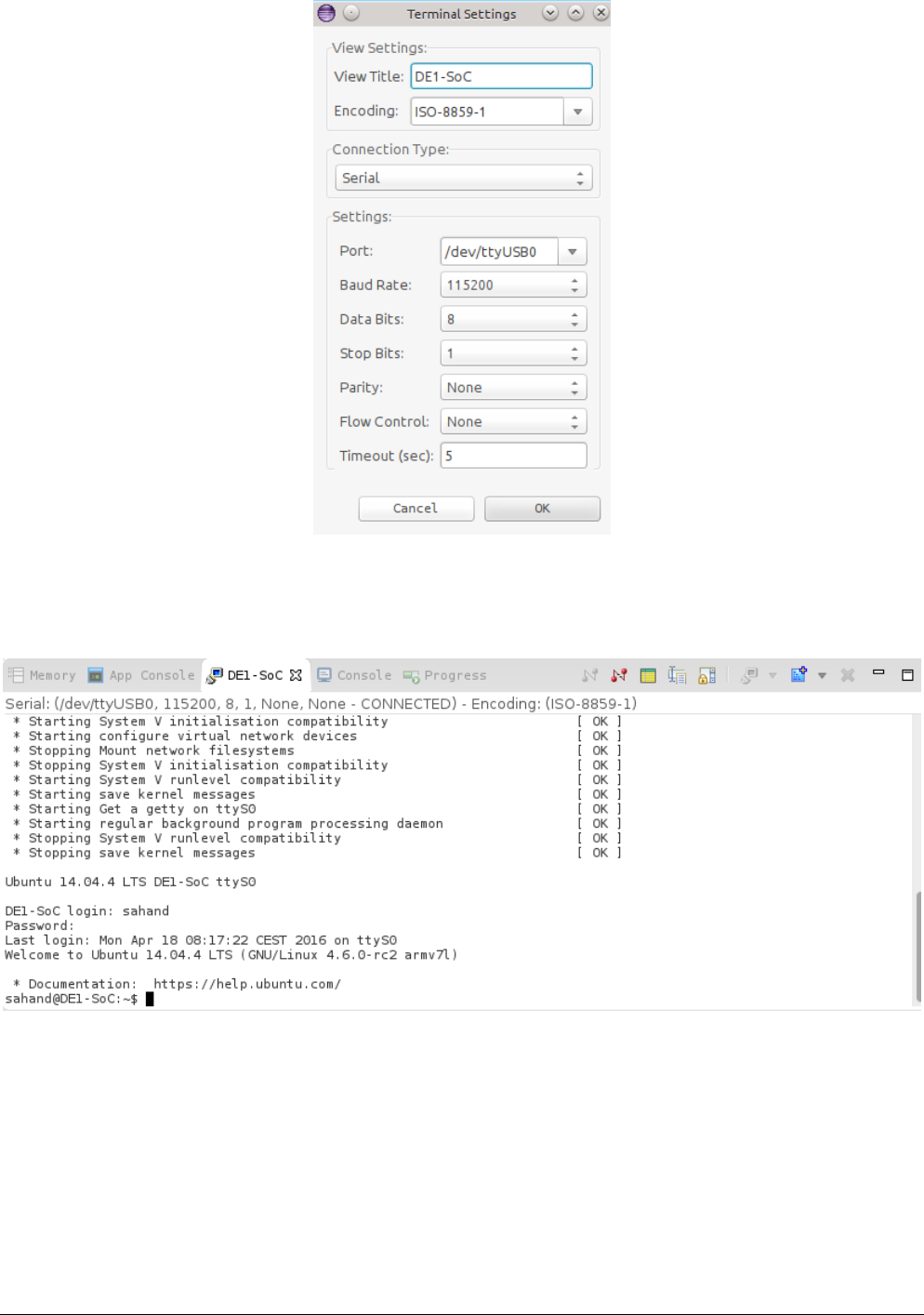Click the OK button

coord(542,509)
